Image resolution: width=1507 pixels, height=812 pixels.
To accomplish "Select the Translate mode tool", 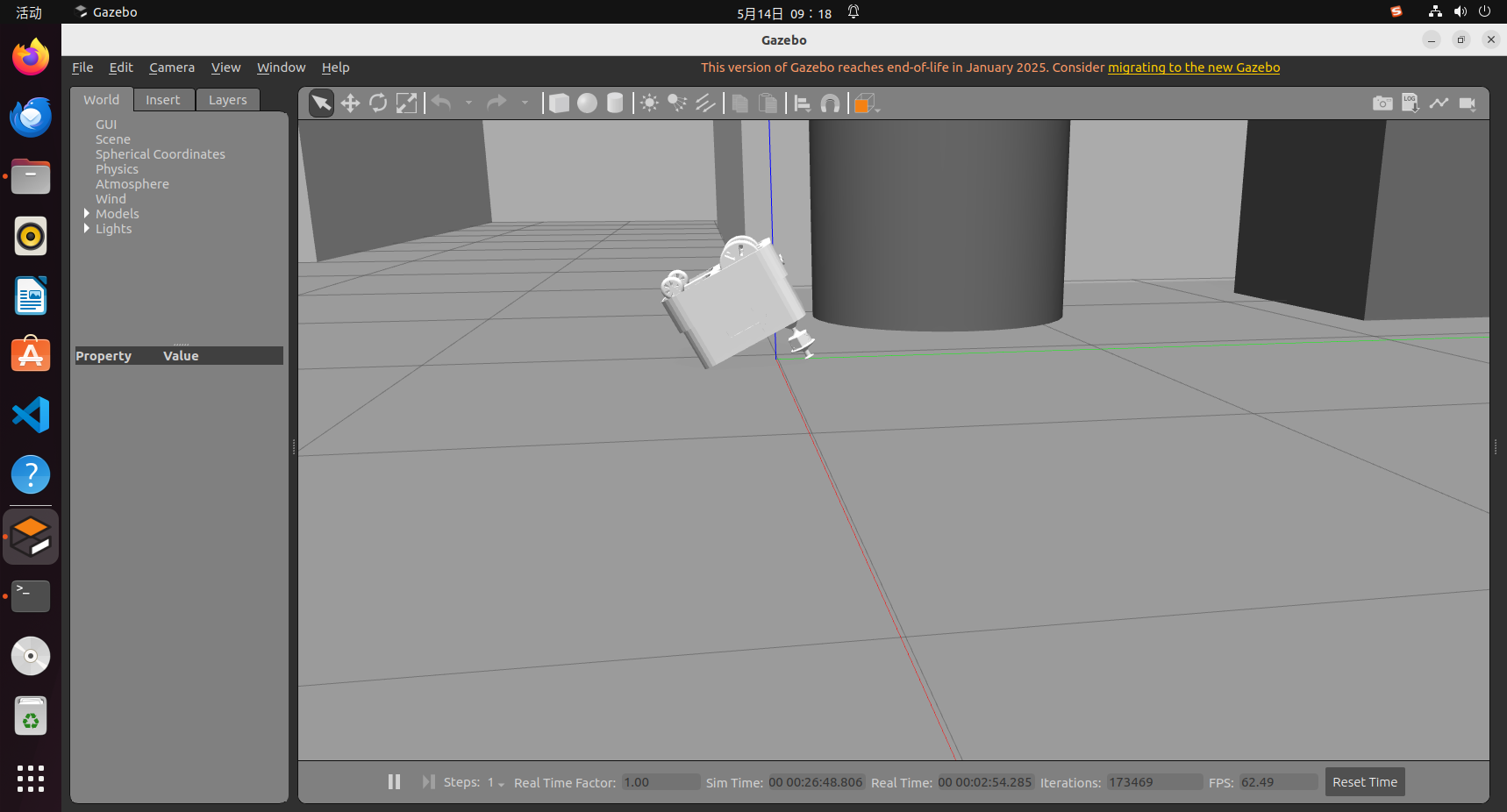I will click(x=350, y=103).
